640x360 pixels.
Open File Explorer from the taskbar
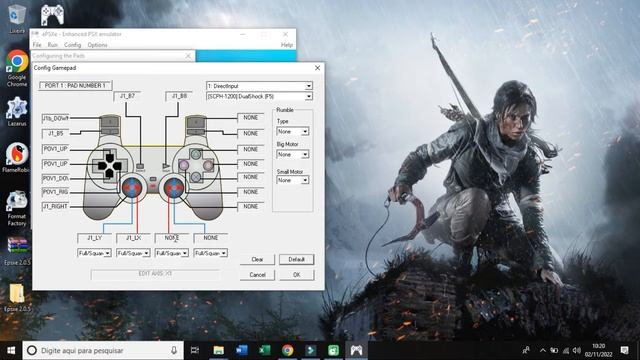[218, 350]
